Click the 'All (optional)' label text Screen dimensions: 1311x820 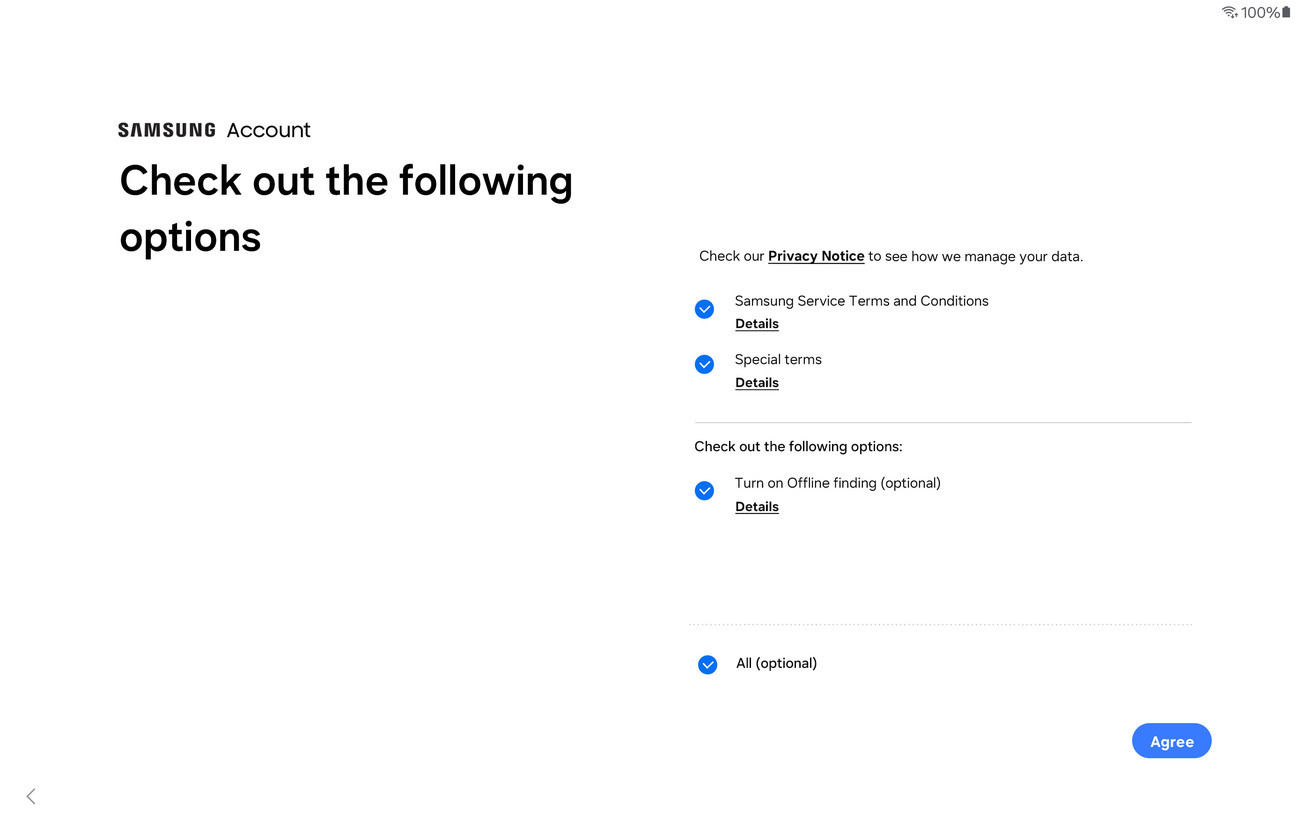coord(776,663)
